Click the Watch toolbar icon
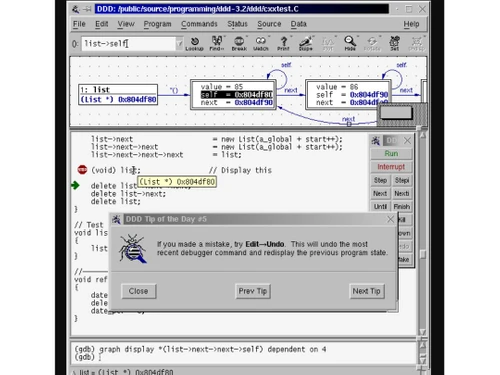Screen dimensions: 500x375 (261, 43)
